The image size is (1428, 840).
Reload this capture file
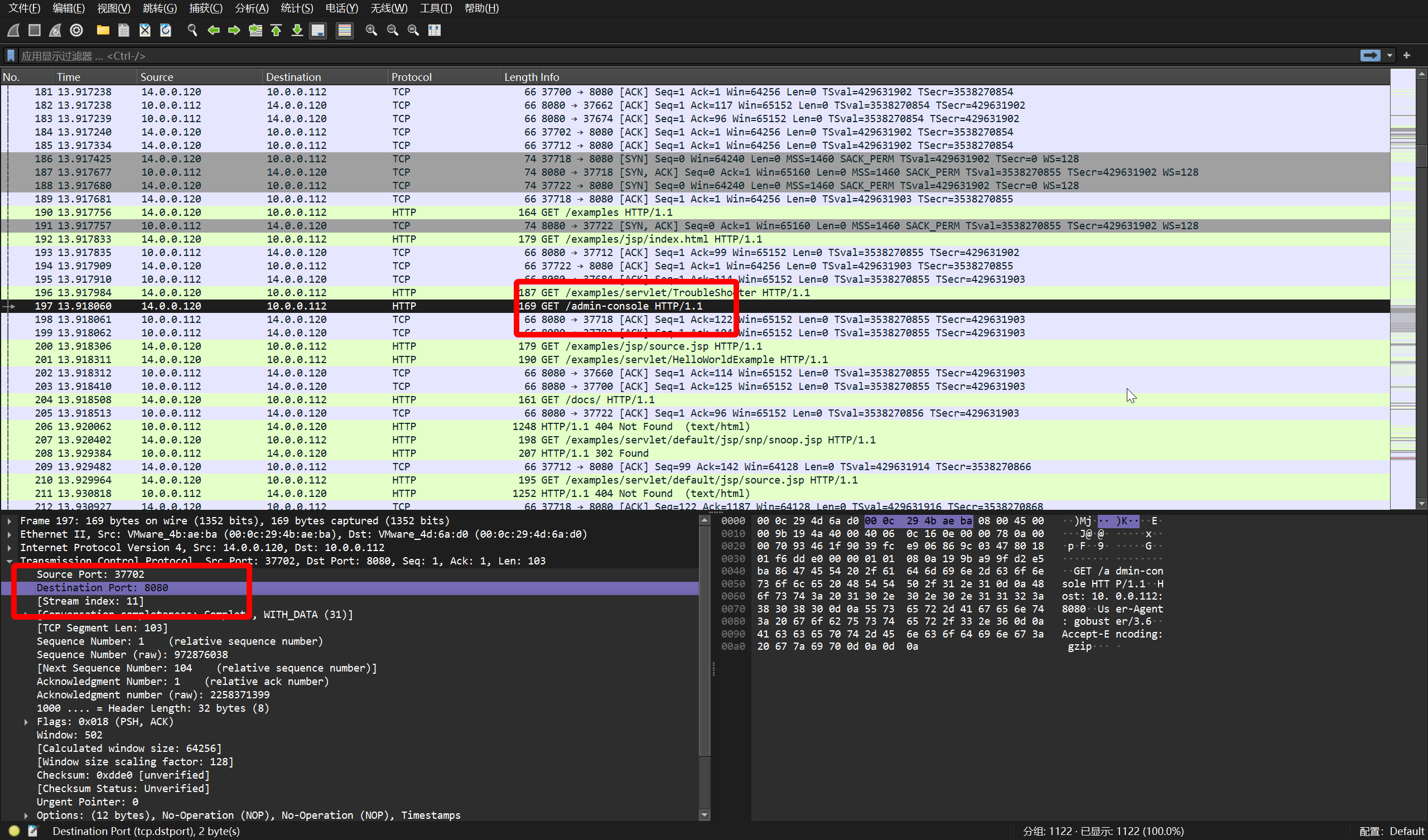(x=166, y=30)
